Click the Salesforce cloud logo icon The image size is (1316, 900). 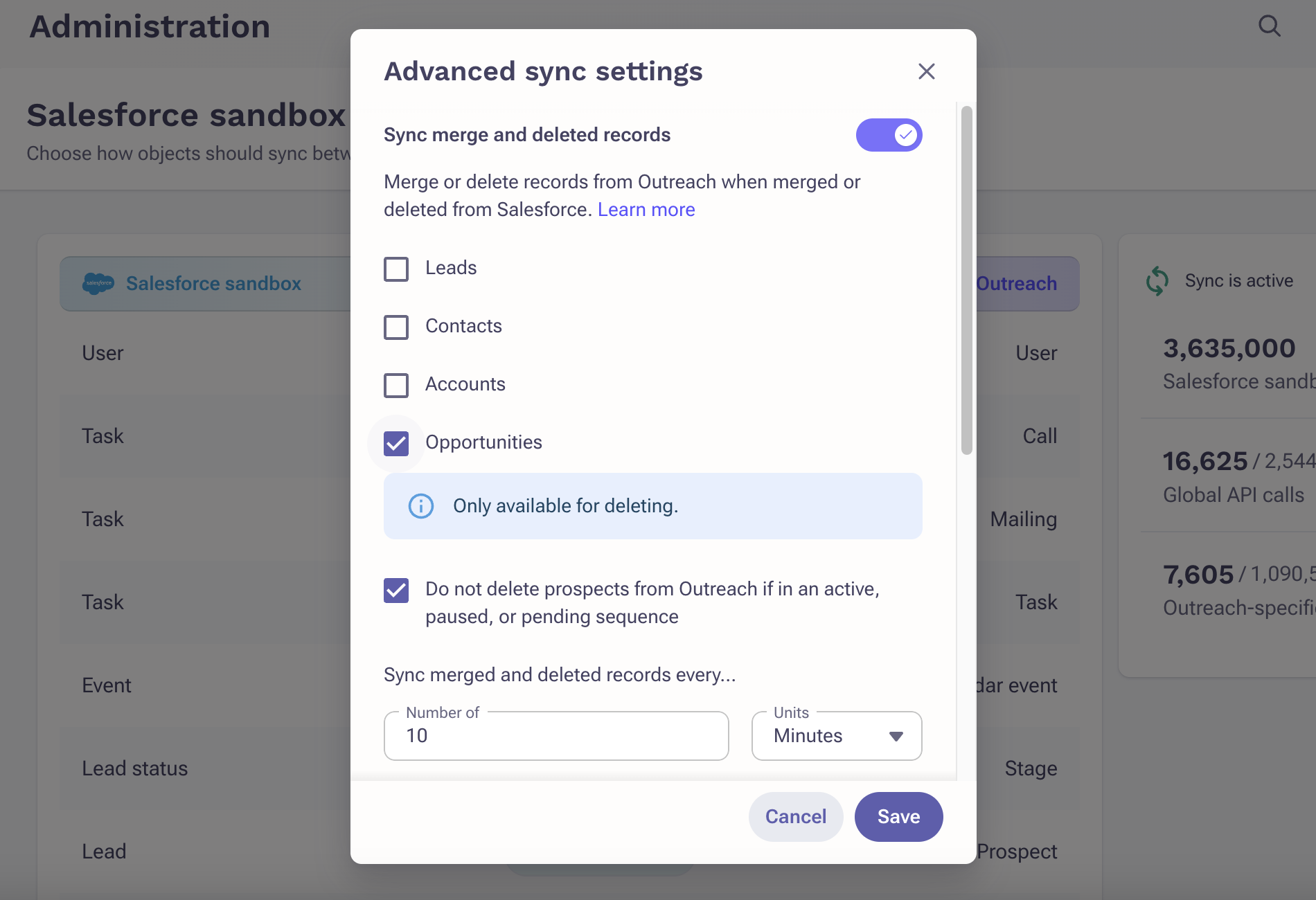[98, 283]
